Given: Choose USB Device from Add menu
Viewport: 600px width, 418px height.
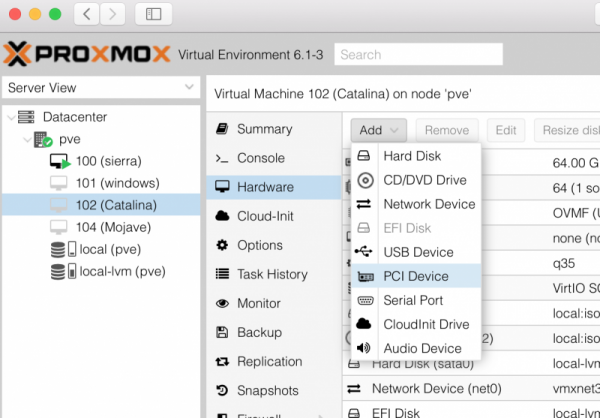Looking at the screenshot, I should click(416, 252).
